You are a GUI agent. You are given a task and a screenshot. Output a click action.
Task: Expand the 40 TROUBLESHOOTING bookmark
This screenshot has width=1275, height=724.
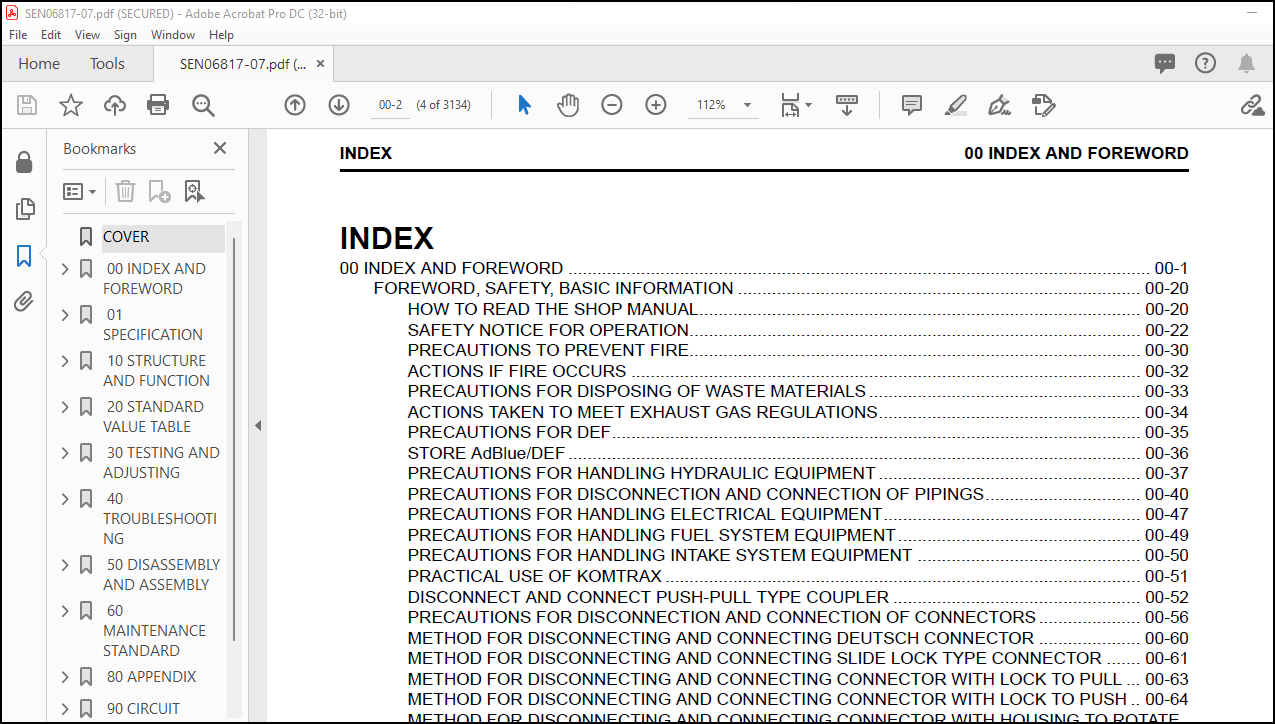tap(65, 499)
